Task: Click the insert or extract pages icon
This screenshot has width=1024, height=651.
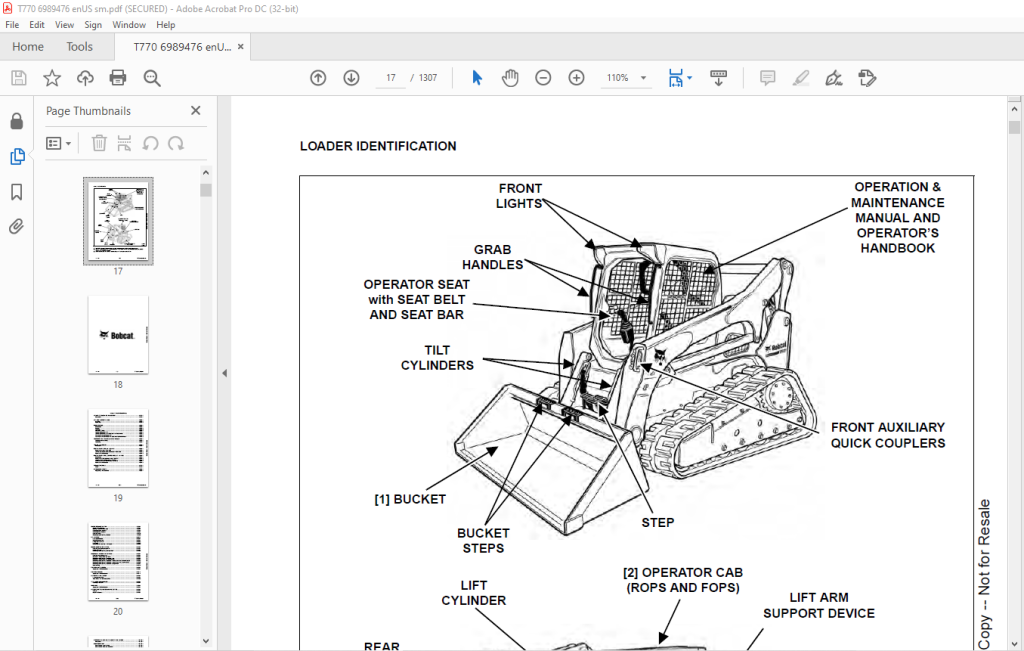Action: click(x=124, y=143)
